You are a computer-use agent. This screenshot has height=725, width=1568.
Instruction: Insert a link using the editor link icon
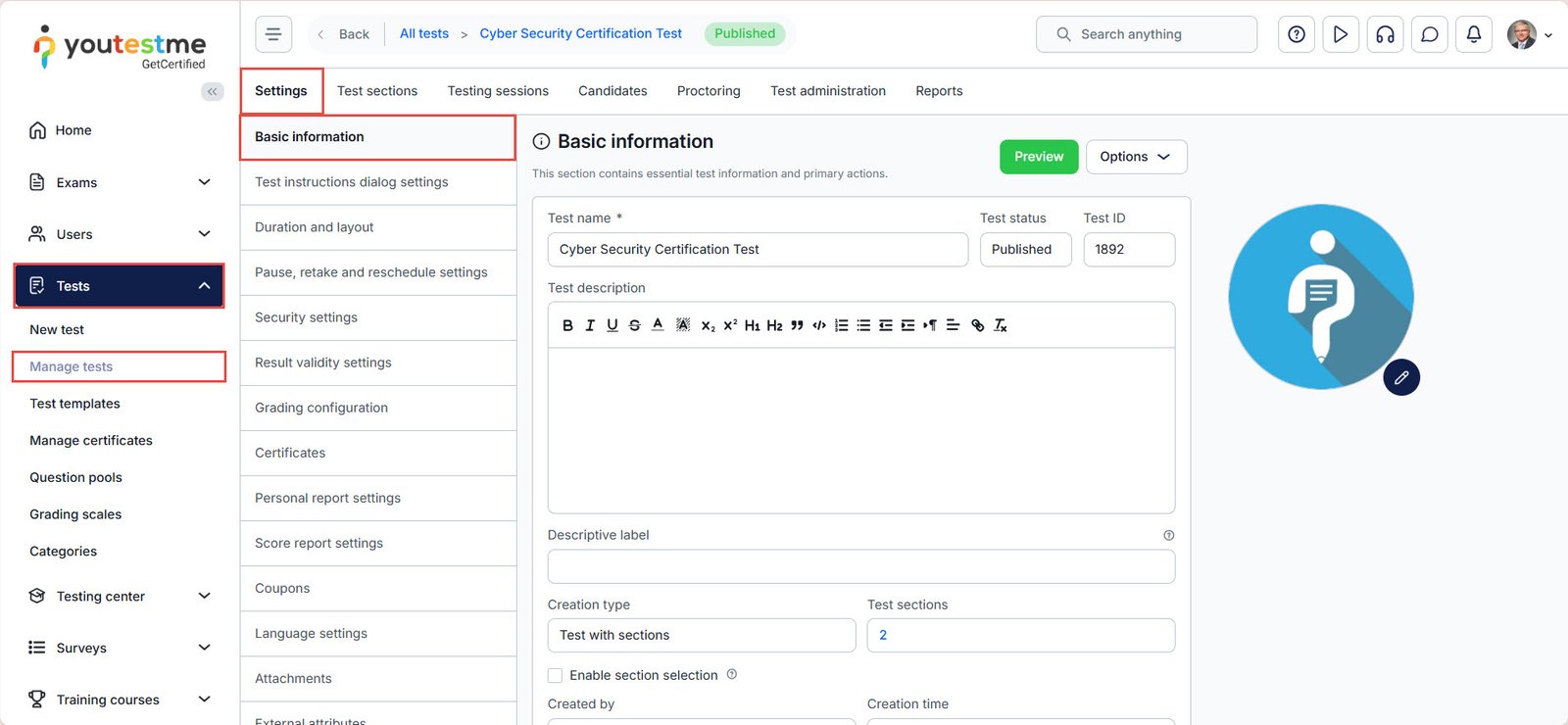(977, 325)
